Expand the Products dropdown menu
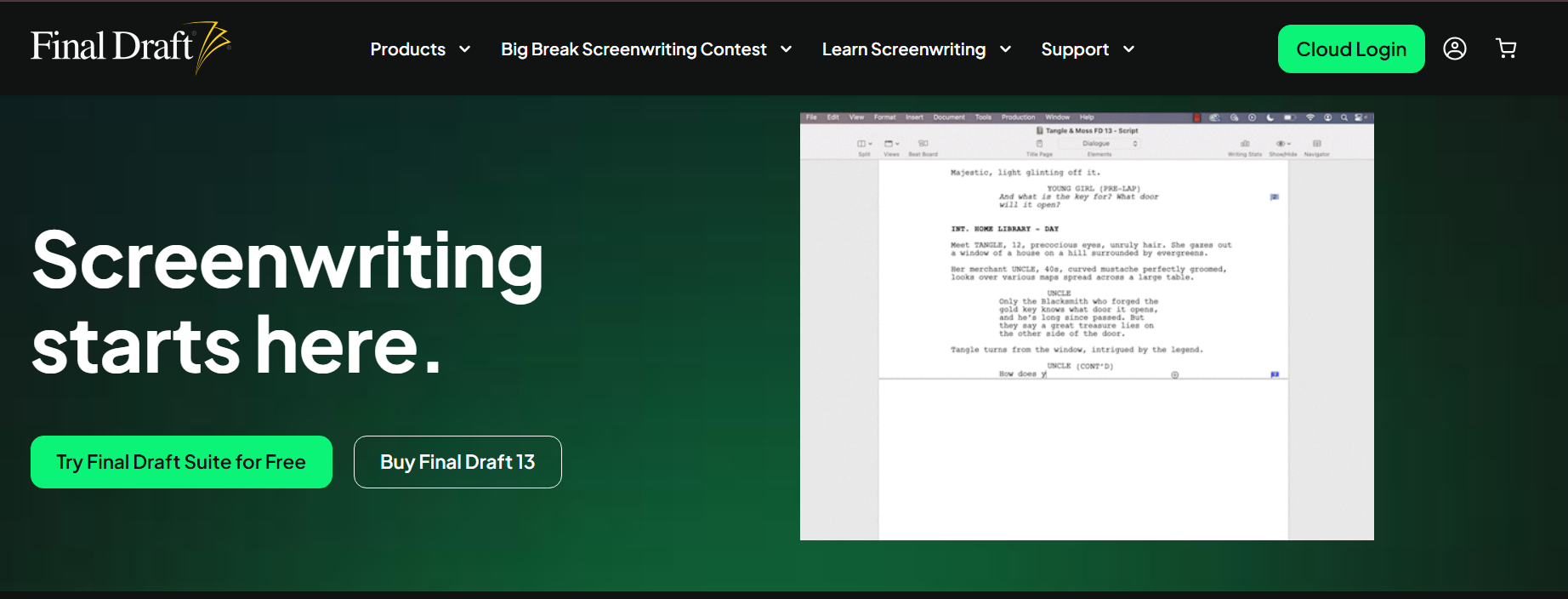The width and height of the screenshot is (1568, 599). click(x=420, y=49)
